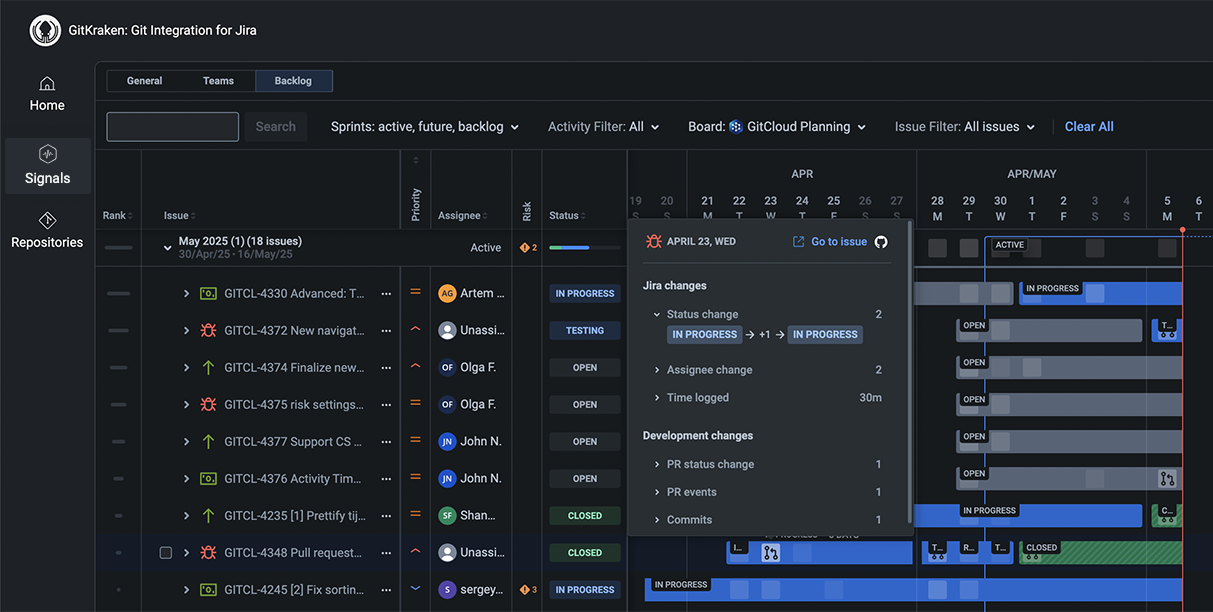Click the pull request icon on GITCL-4348's timeline bar
The width and height of the screenshot is (1213, 612).
click(770, 553)
